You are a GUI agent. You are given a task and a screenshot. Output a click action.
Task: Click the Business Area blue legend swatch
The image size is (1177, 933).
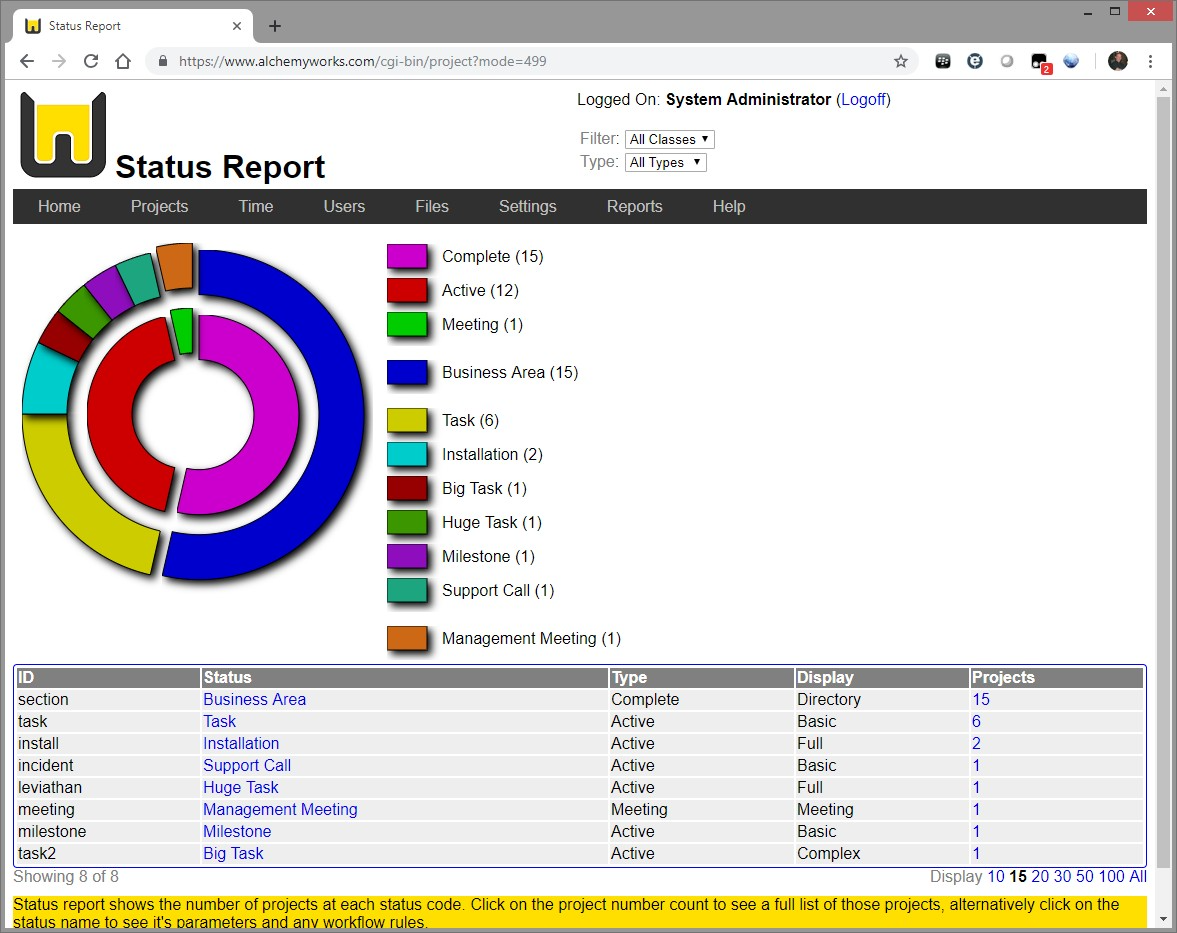(408, 372)
